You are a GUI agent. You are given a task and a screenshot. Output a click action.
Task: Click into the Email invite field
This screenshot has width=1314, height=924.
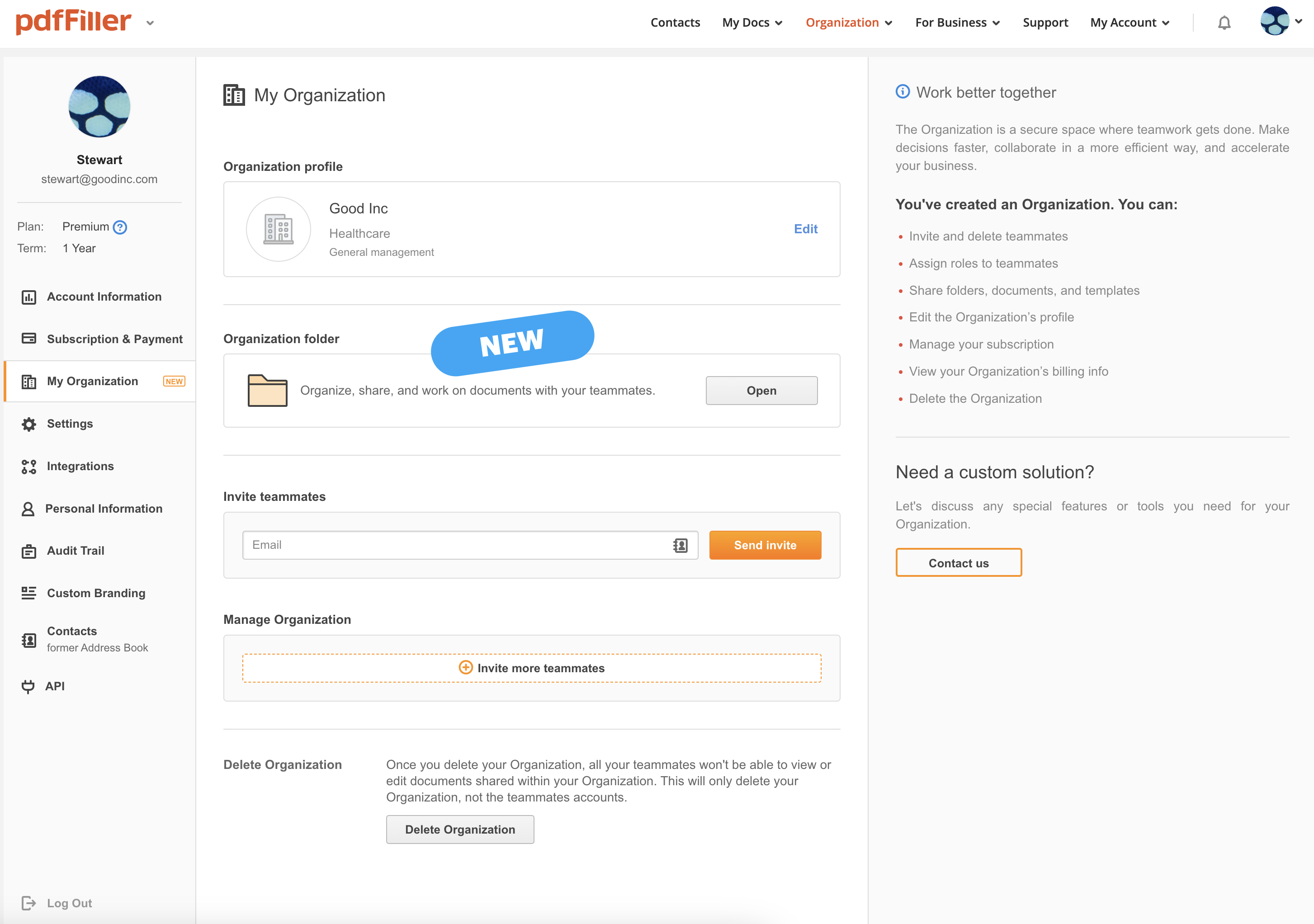(x=458, y=545)
